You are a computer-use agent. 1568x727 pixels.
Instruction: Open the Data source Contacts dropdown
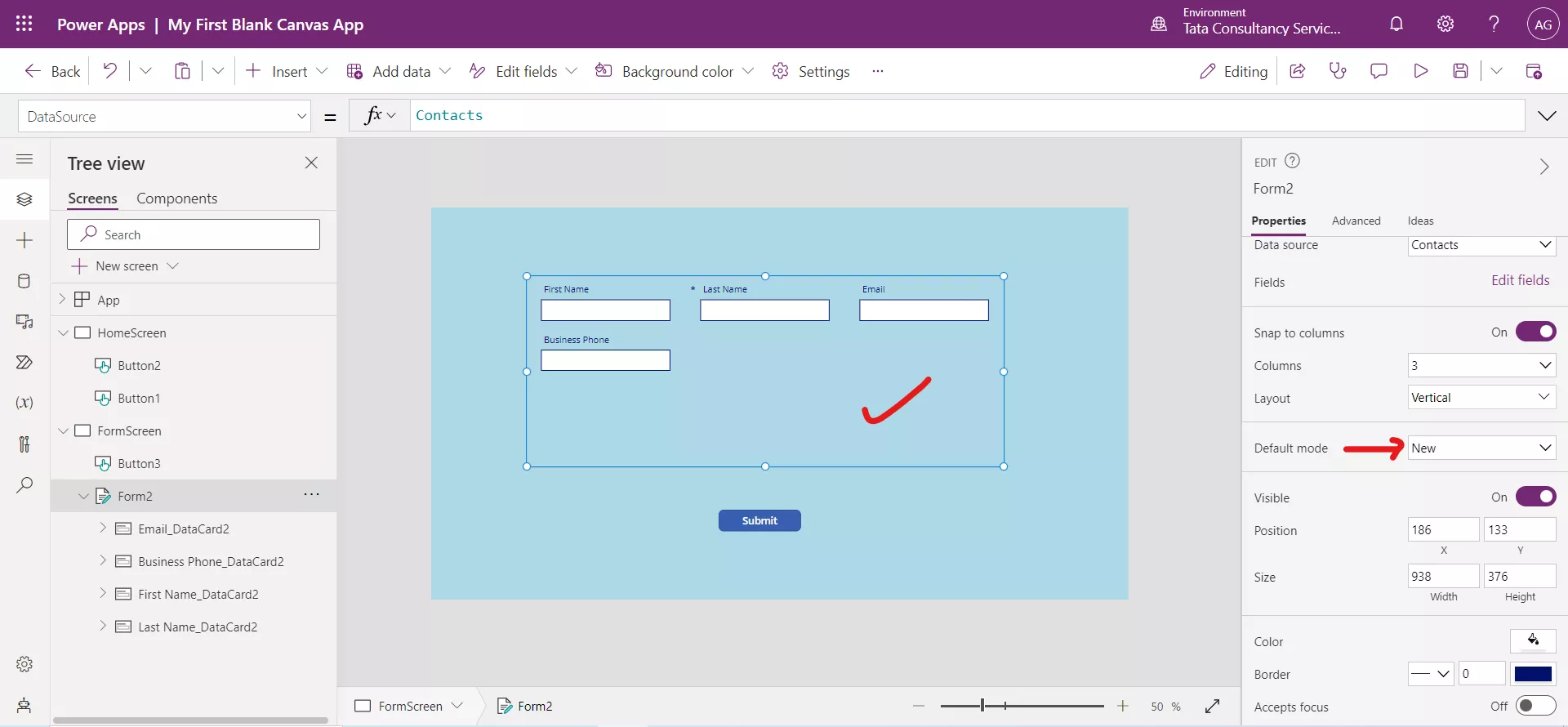1481,245
